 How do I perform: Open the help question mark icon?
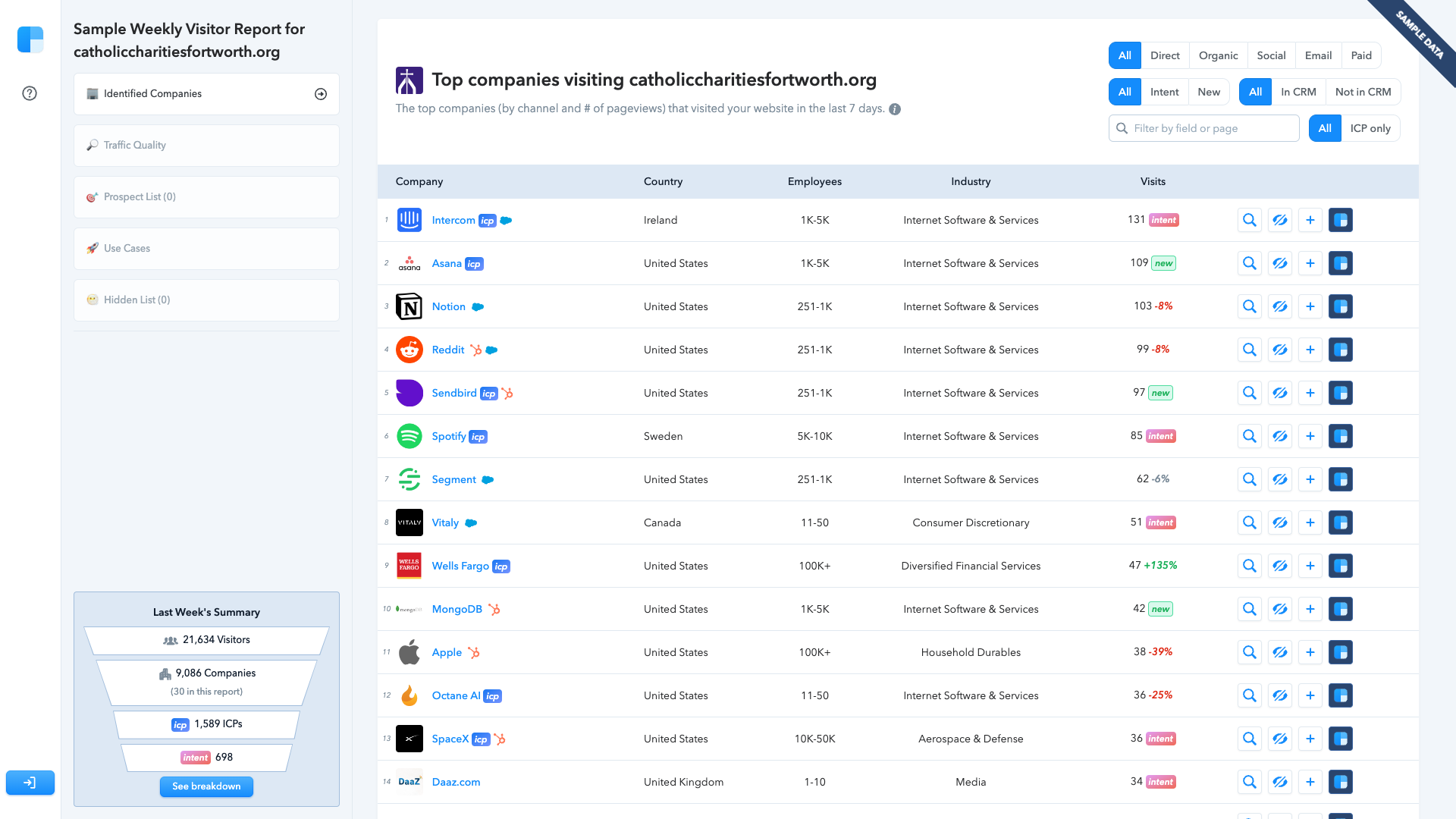(x=30, y=93)
